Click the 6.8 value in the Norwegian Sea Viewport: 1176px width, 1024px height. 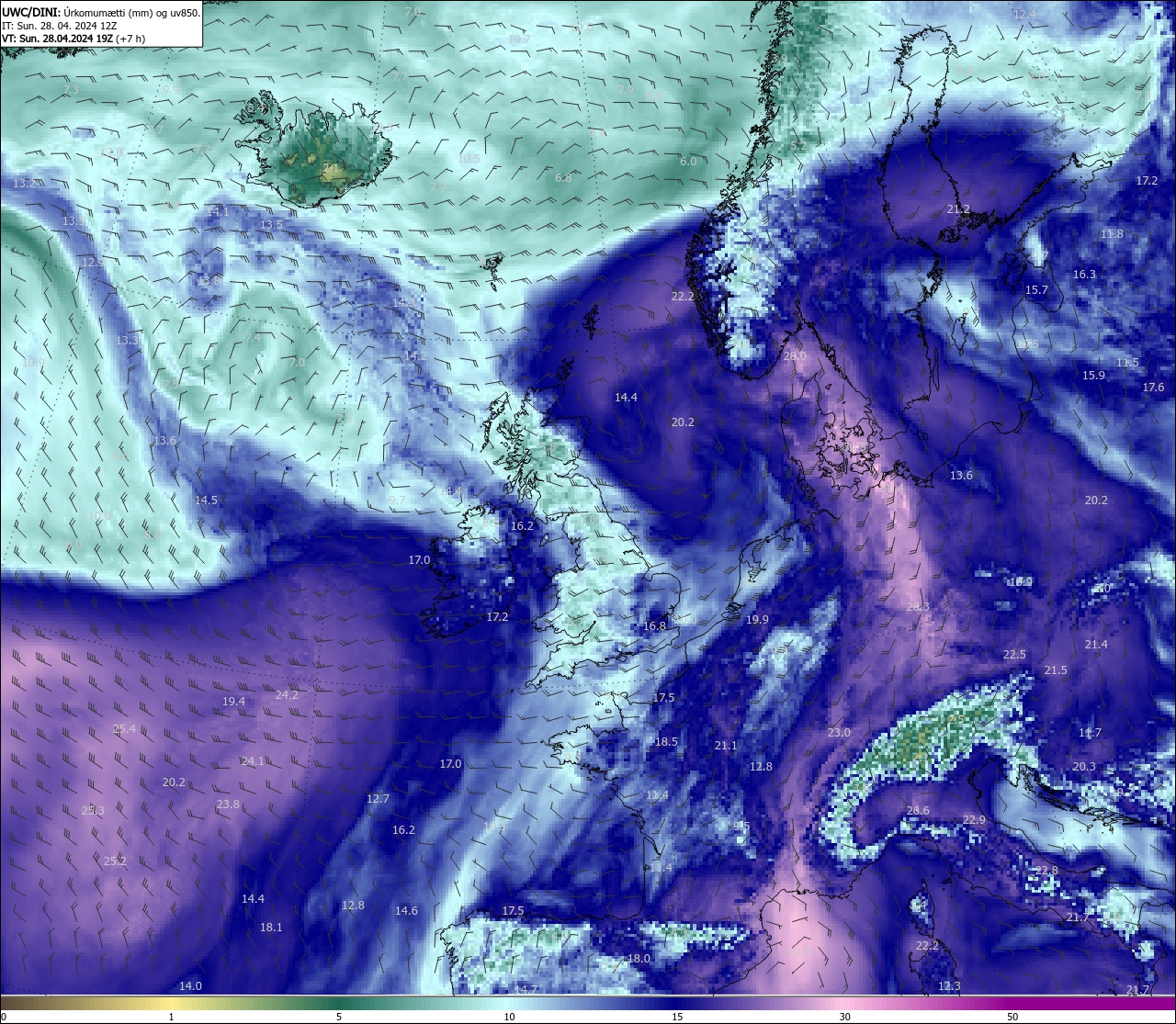563,178
